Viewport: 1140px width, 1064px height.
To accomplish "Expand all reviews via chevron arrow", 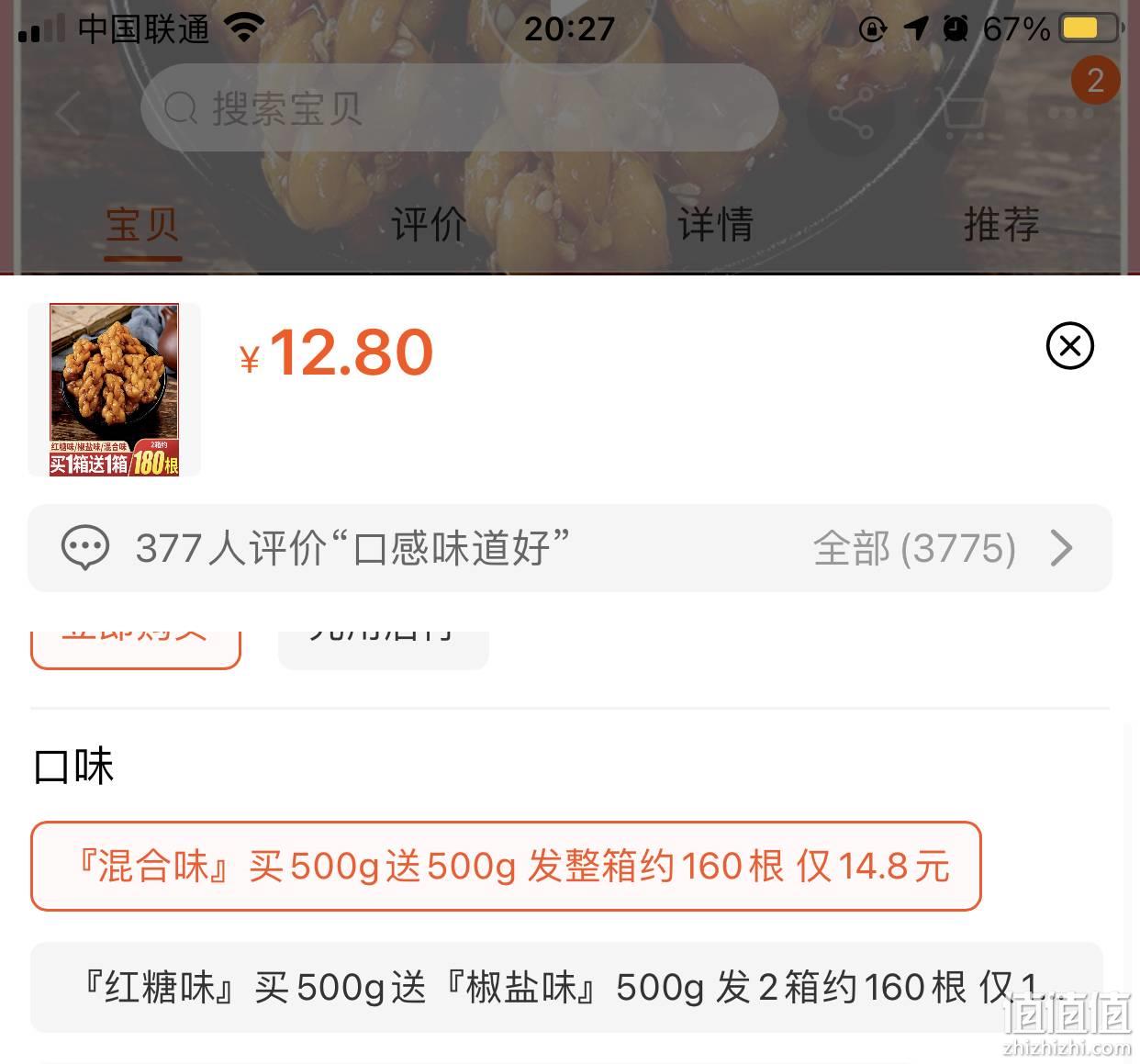I will [1061, 548].
